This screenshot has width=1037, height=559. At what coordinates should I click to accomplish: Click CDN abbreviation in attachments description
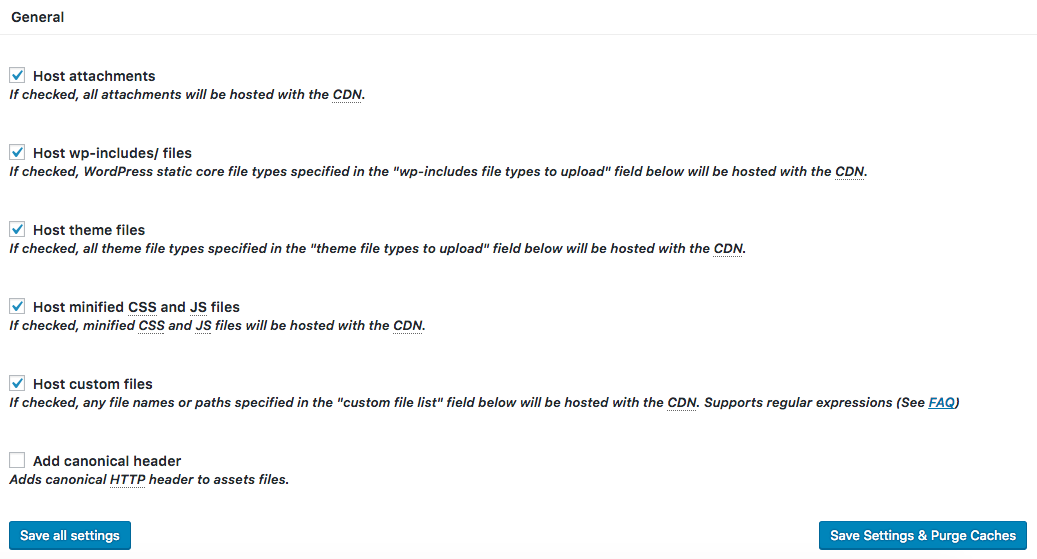(x=347, y=95)
